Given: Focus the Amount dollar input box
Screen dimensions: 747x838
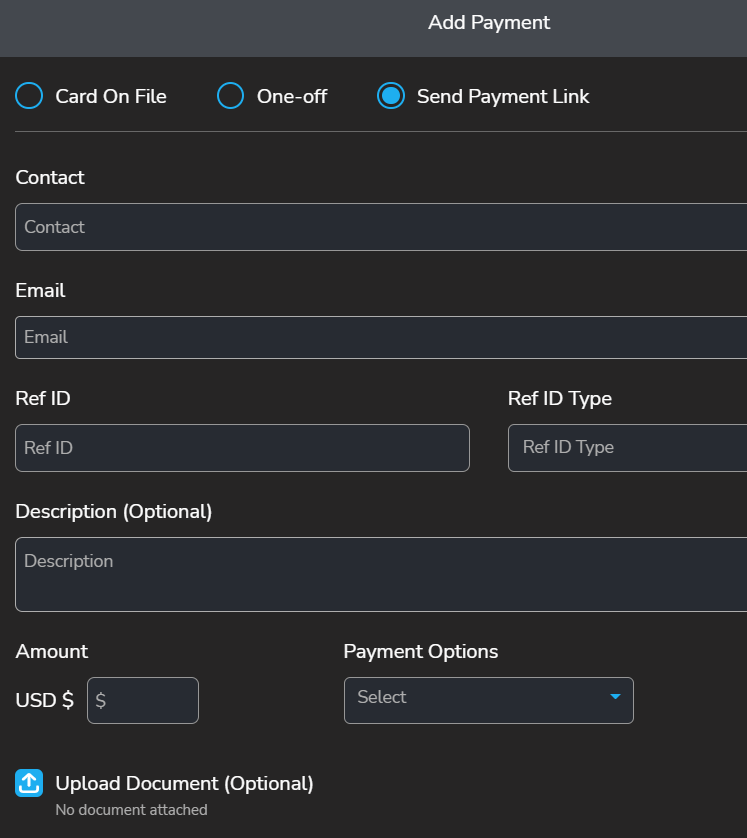Looking at the screenshot, I should coord(143,701).
